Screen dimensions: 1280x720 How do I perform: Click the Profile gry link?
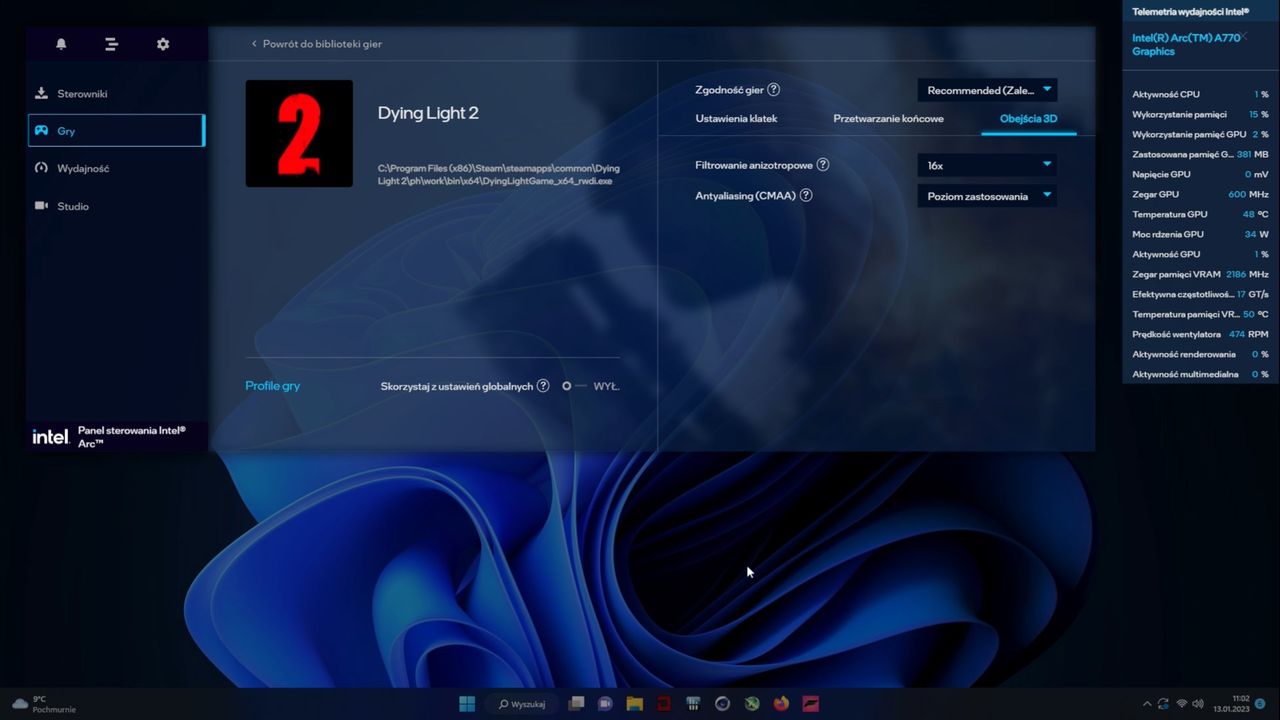272,386
